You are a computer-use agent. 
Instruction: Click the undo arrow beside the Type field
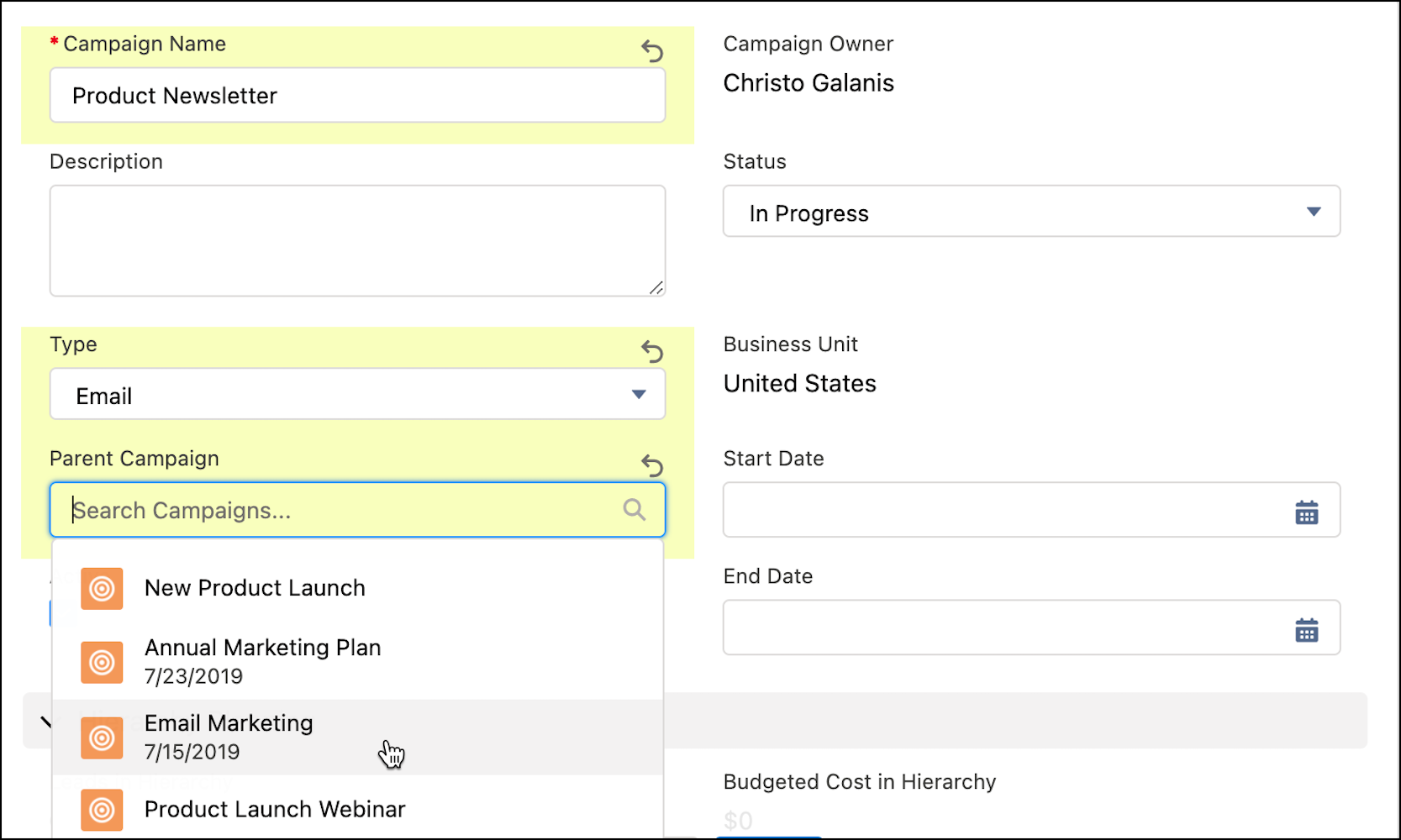(653, 352)
